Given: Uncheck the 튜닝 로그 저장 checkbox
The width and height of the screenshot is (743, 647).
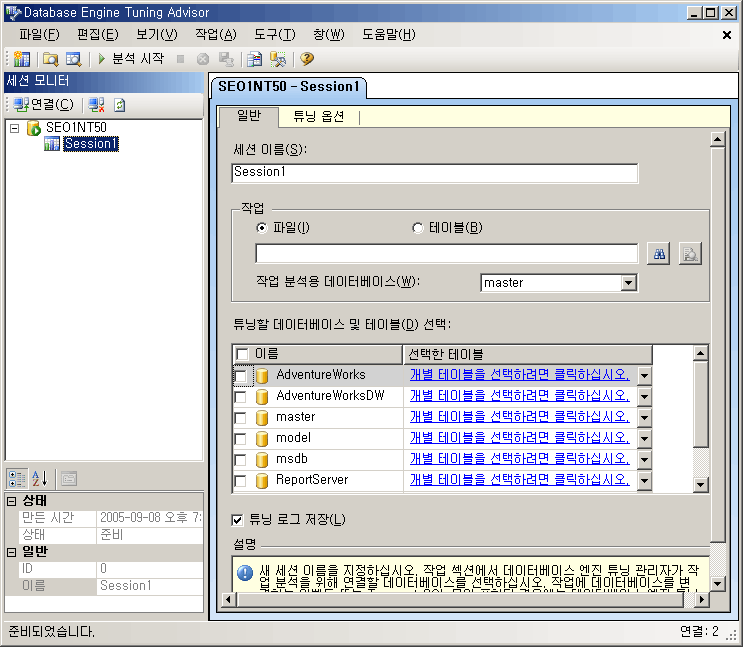Looking at the screenshot, I should pos(237,519).
